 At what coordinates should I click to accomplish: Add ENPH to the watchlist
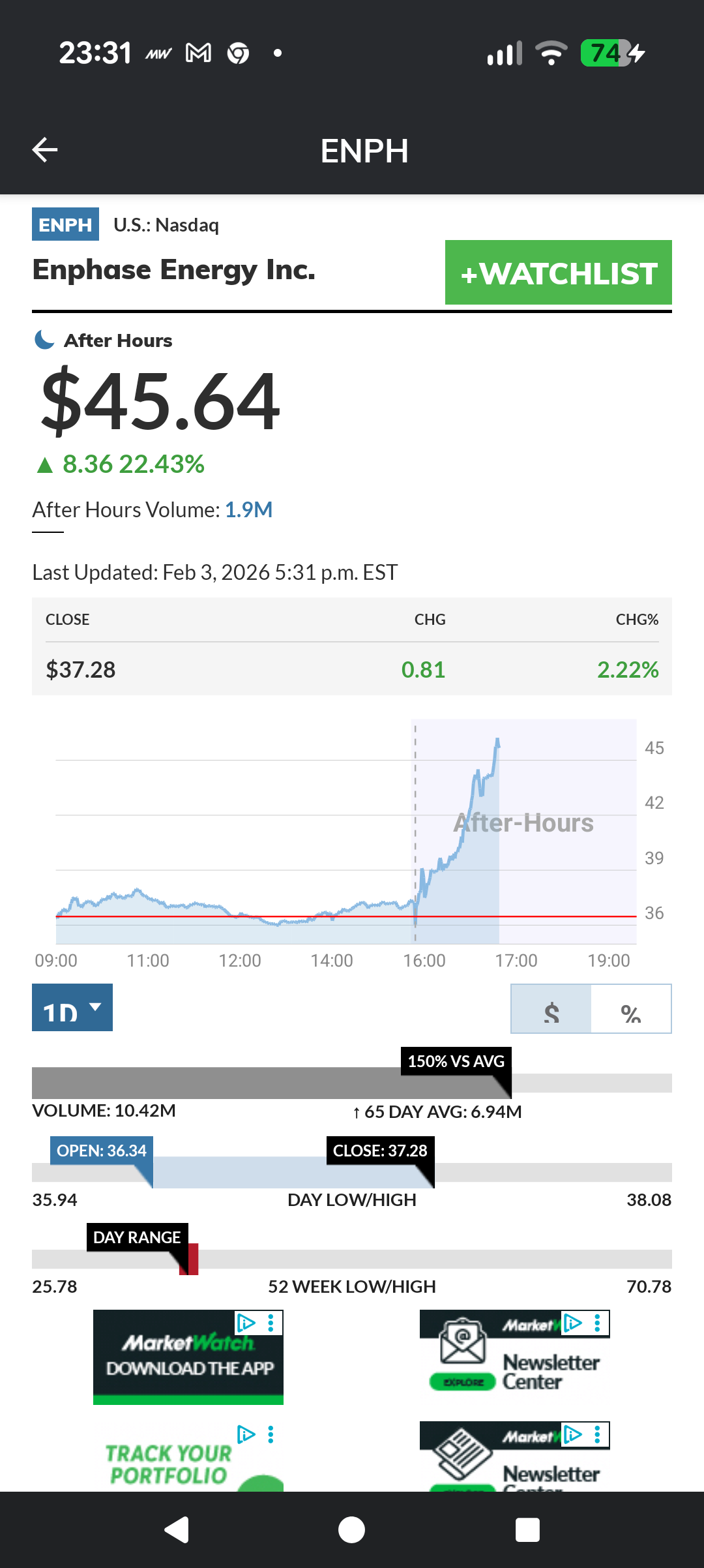pyautogui.click(x=558, y=273)
